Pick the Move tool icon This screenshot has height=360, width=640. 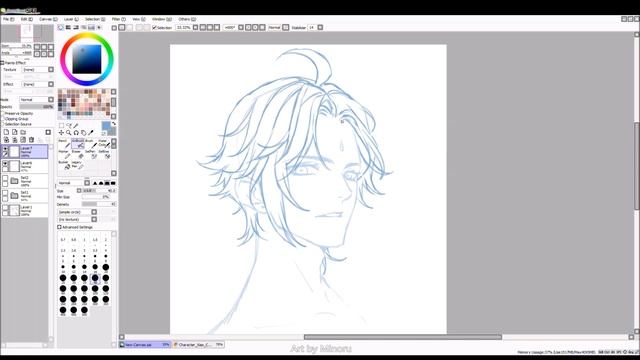(61, 133)
